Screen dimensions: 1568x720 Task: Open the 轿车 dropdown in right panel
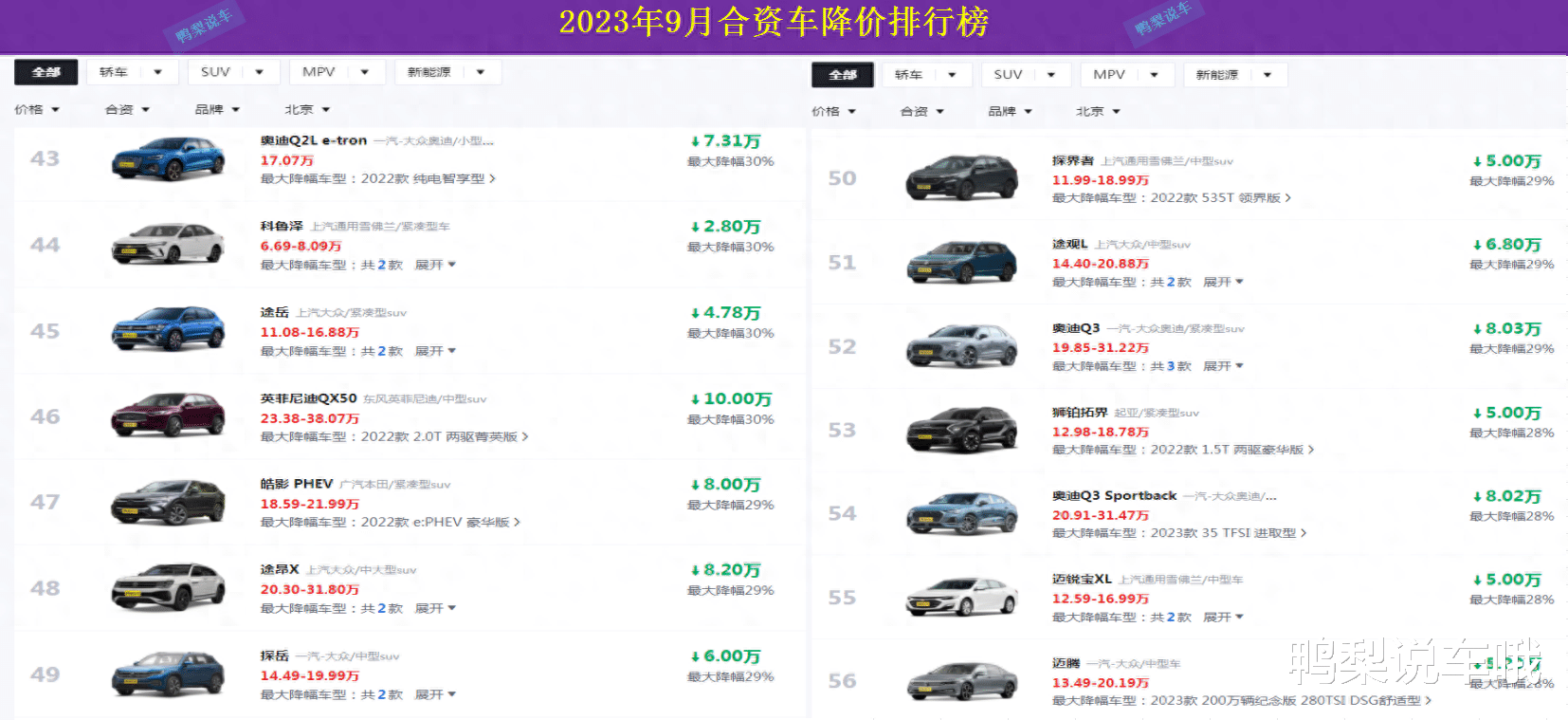tap(926, 75)
